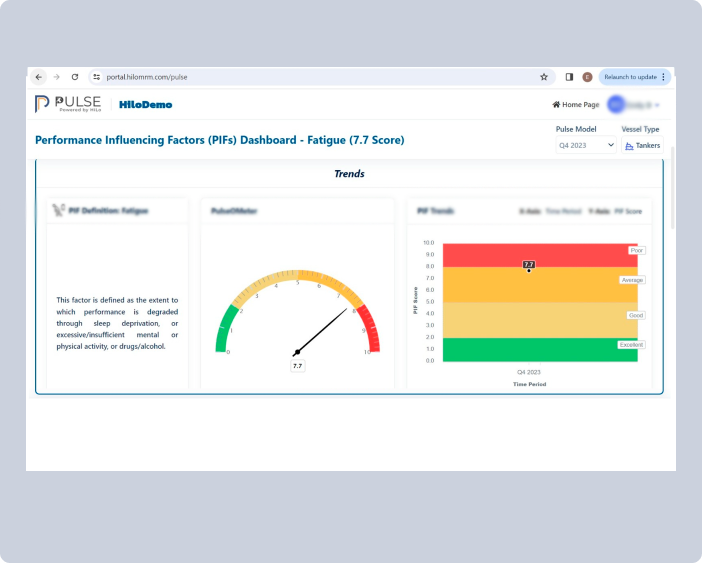Click the browser forward arrow

coord(57,77)
